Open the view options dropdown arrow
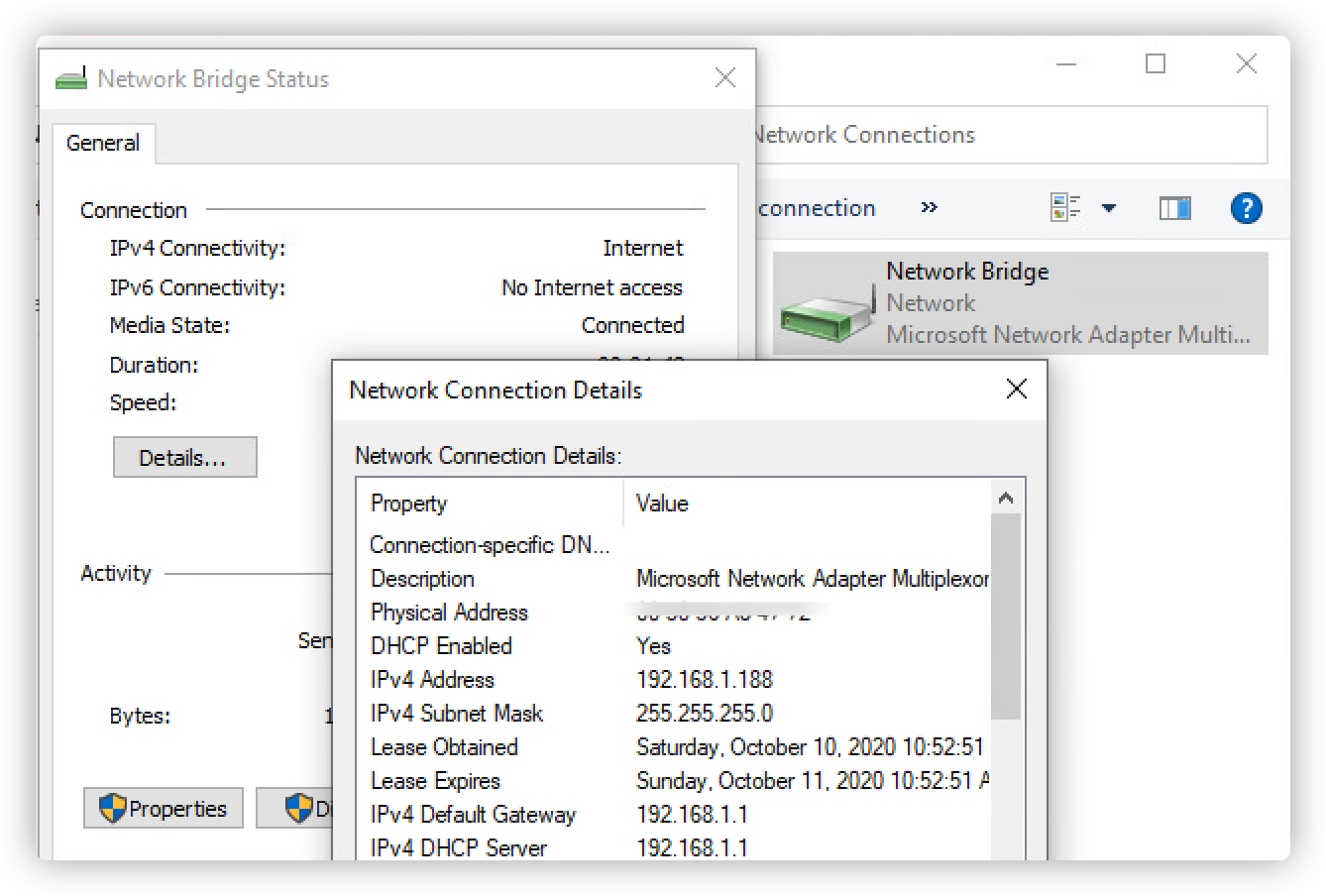This screenshot has height=896, width=1326. coord(1109,208)
